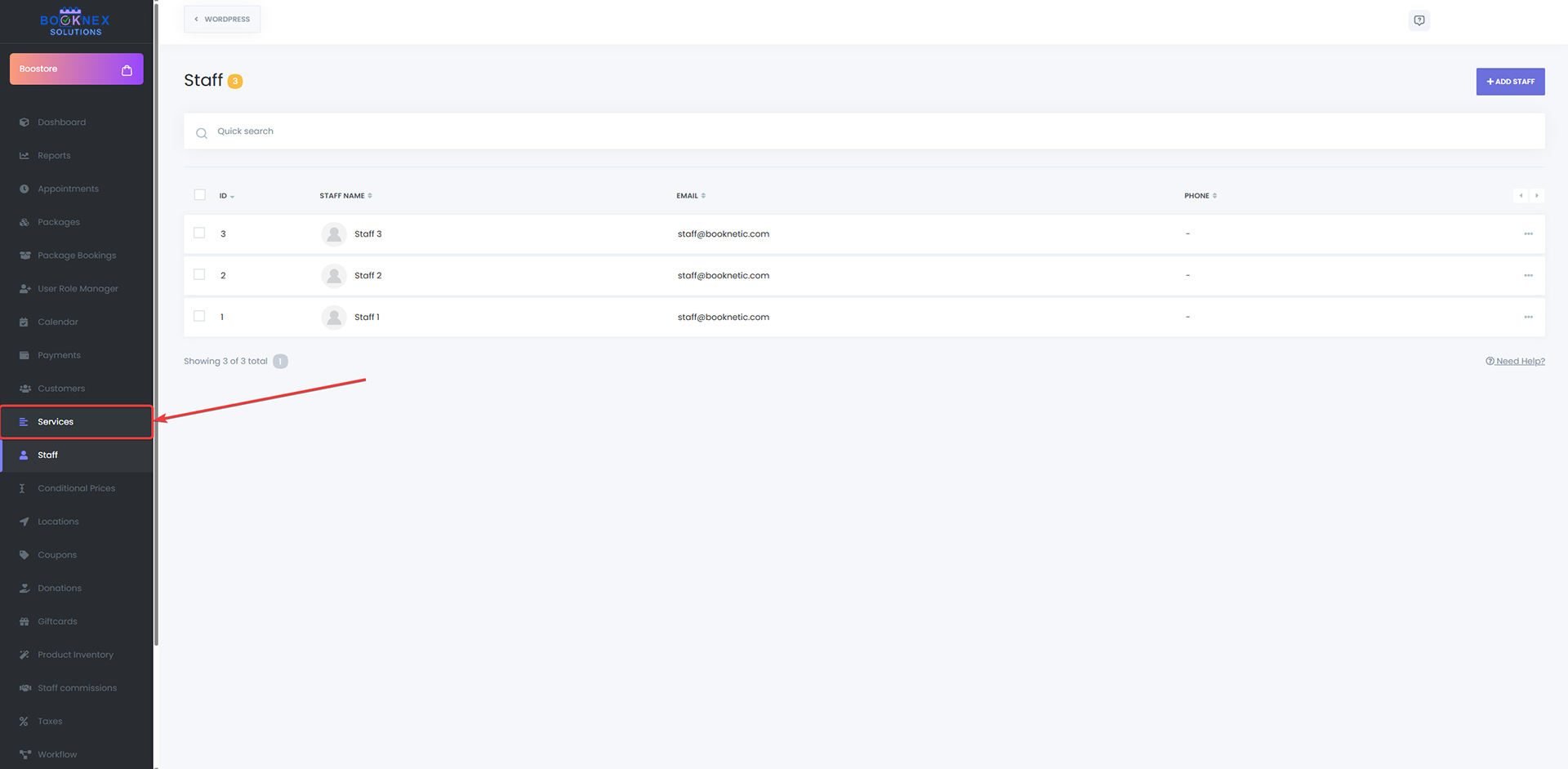Image resolution: width=1568 pixels, height=769 pixels.
Task: Tick the checkbox for Staff 2
Action: coord(199,275)
